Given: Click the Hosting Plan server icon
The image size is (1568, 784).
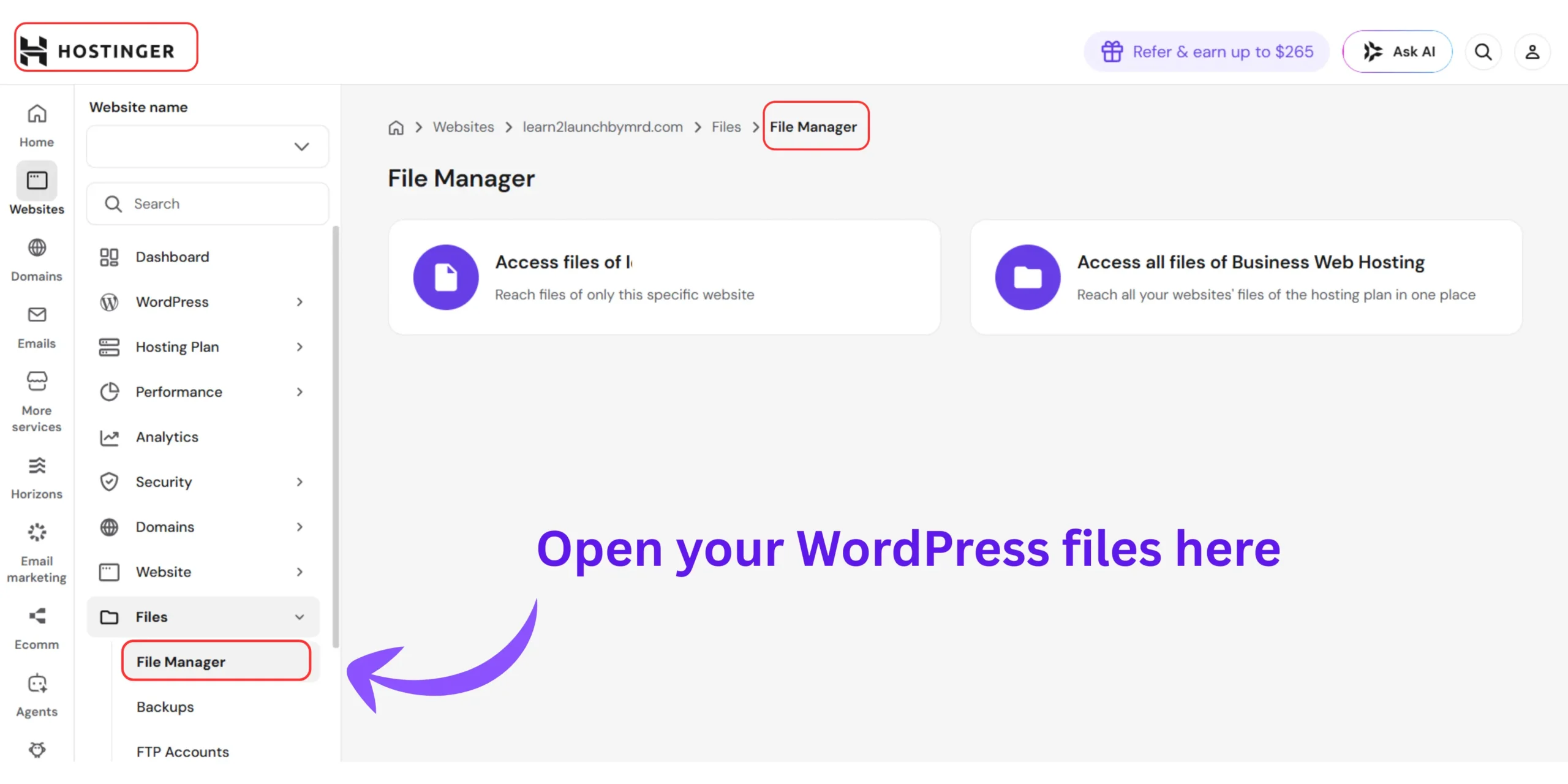Looking at the screenshot, I should 109,347.
